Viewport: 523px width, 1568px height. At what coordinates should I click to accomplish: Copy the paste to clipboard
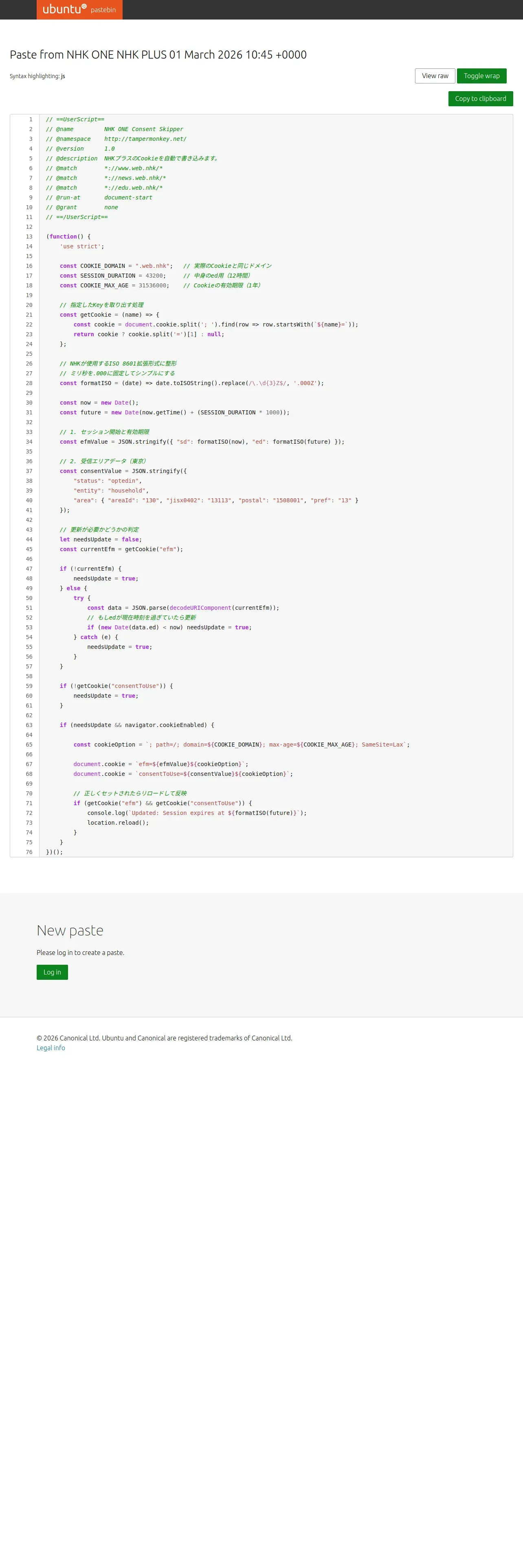[480, 99]
